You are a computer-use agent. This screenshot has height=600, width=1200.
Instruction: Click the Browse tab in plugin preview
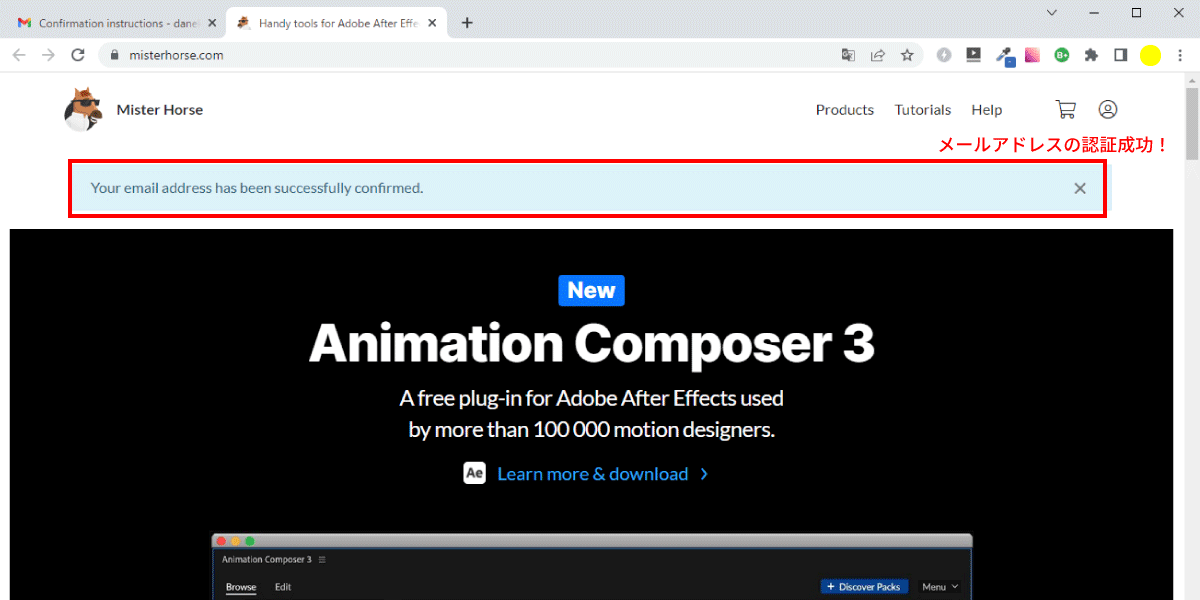pyautogui.click(x=241, y=587)
